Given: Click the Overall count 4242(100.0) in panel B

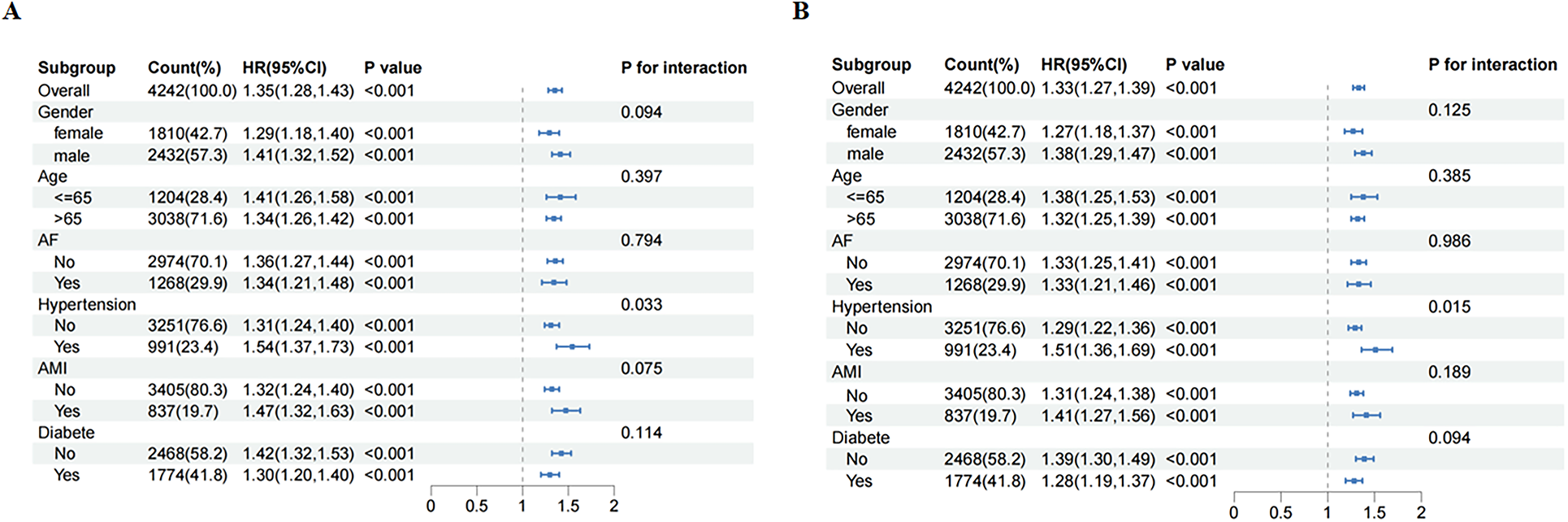Looking at the screenshot, I should coord(989,88).
